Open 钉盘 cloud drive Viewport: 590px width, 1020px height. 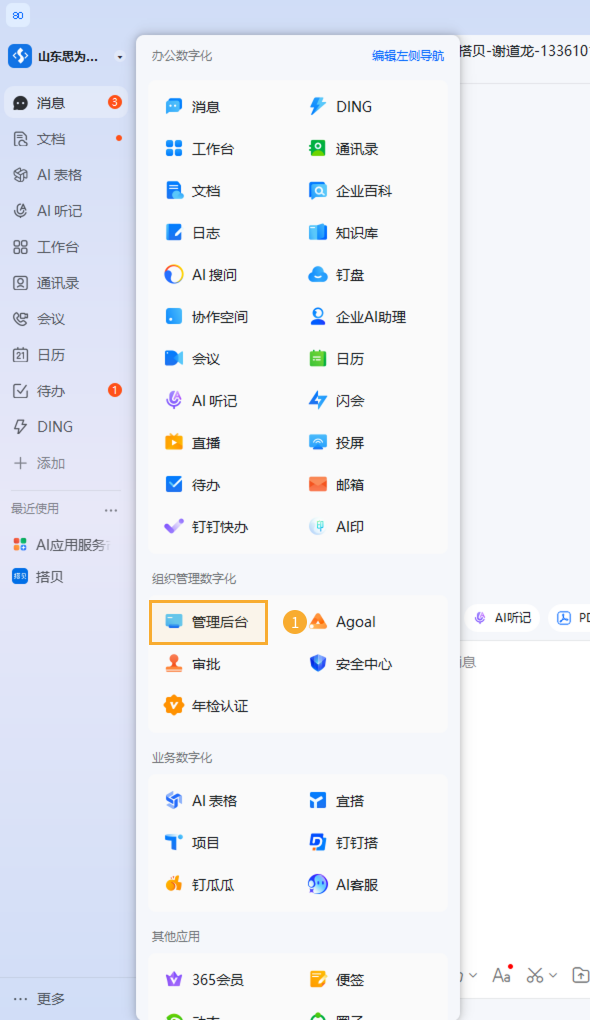(336, 275)
